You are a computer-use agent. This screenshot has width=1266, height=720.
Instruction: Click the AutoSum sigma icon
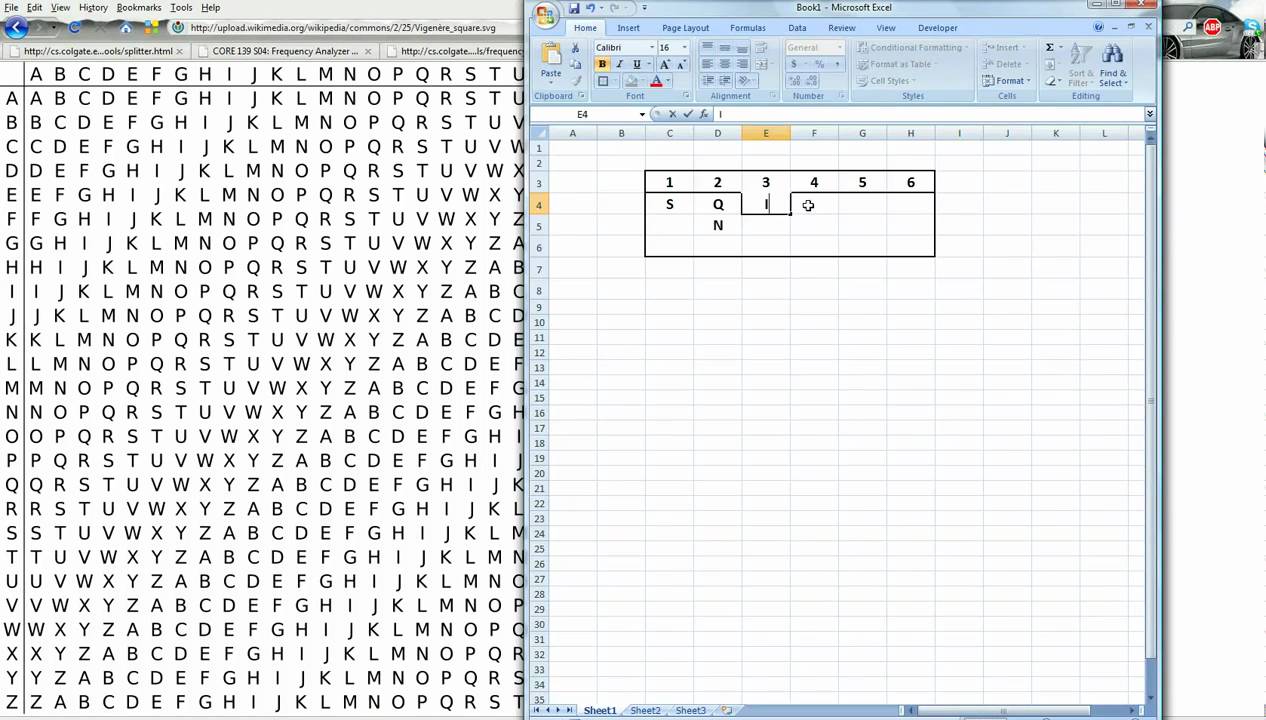click(1050, 47)
